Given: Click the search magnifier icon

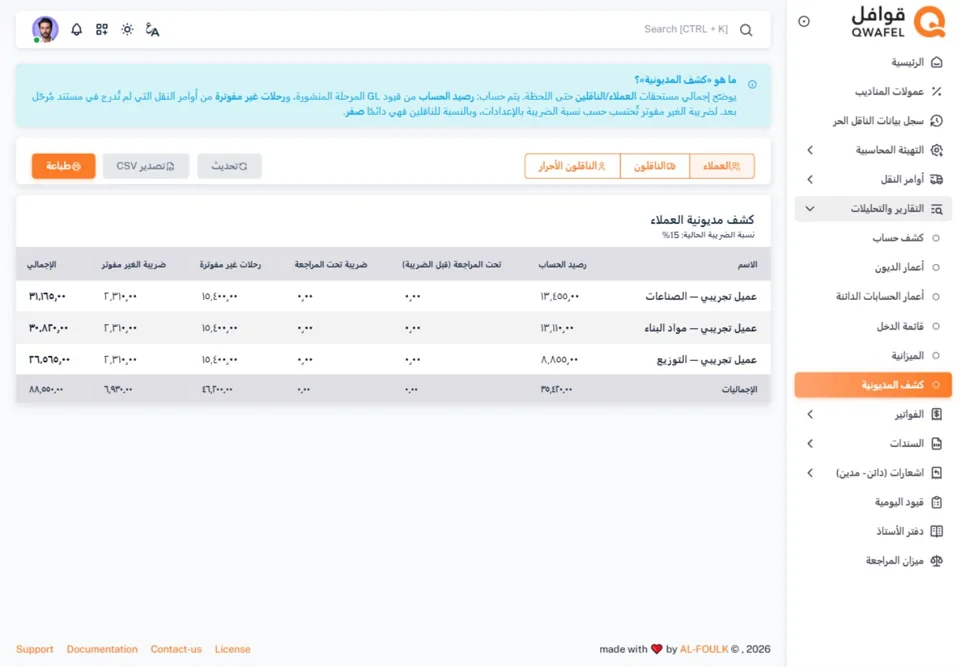Looking at the screenshot, I should click(746, 30).
